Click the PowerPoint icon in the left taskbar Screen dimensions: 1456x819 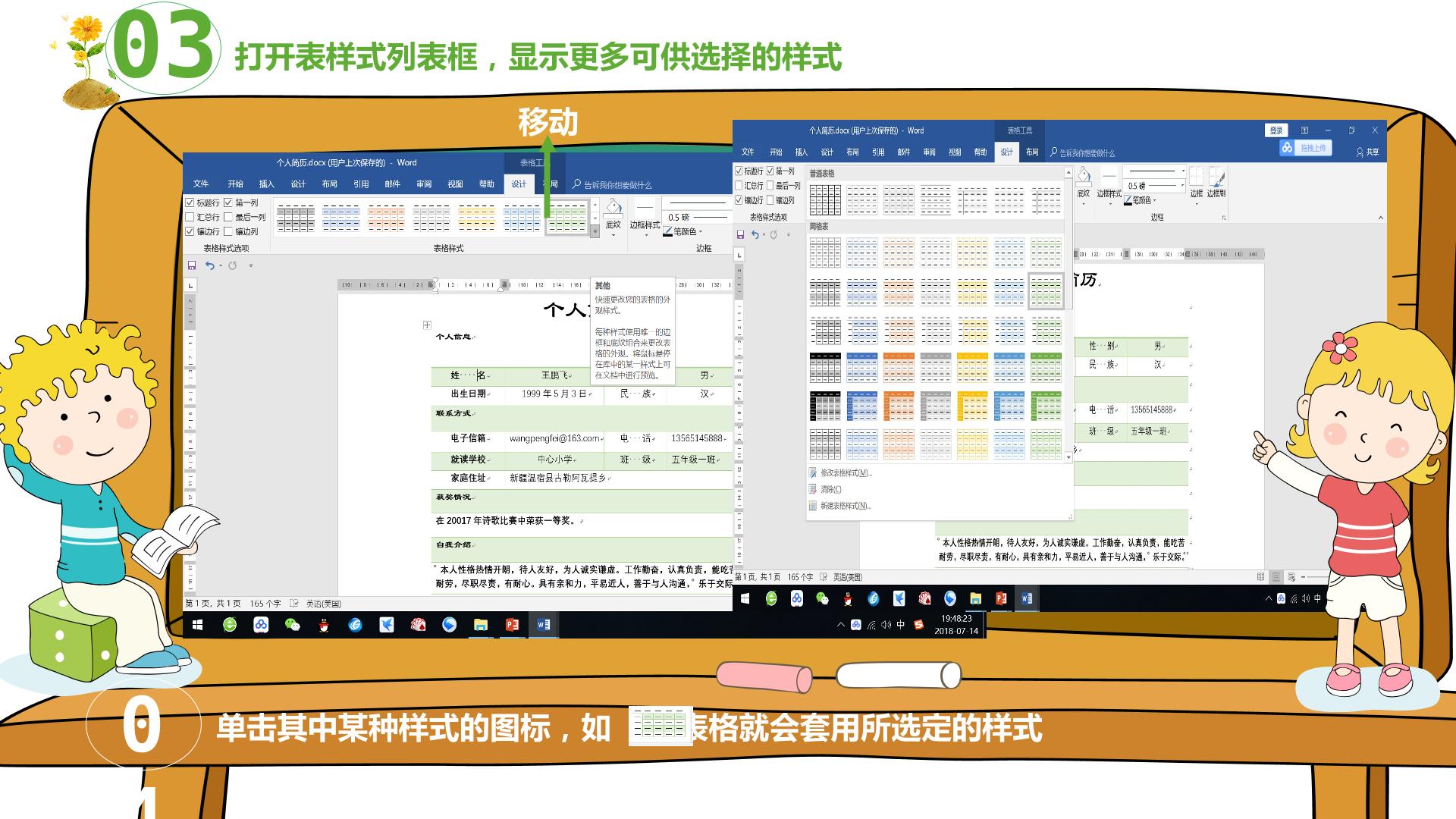512,625
